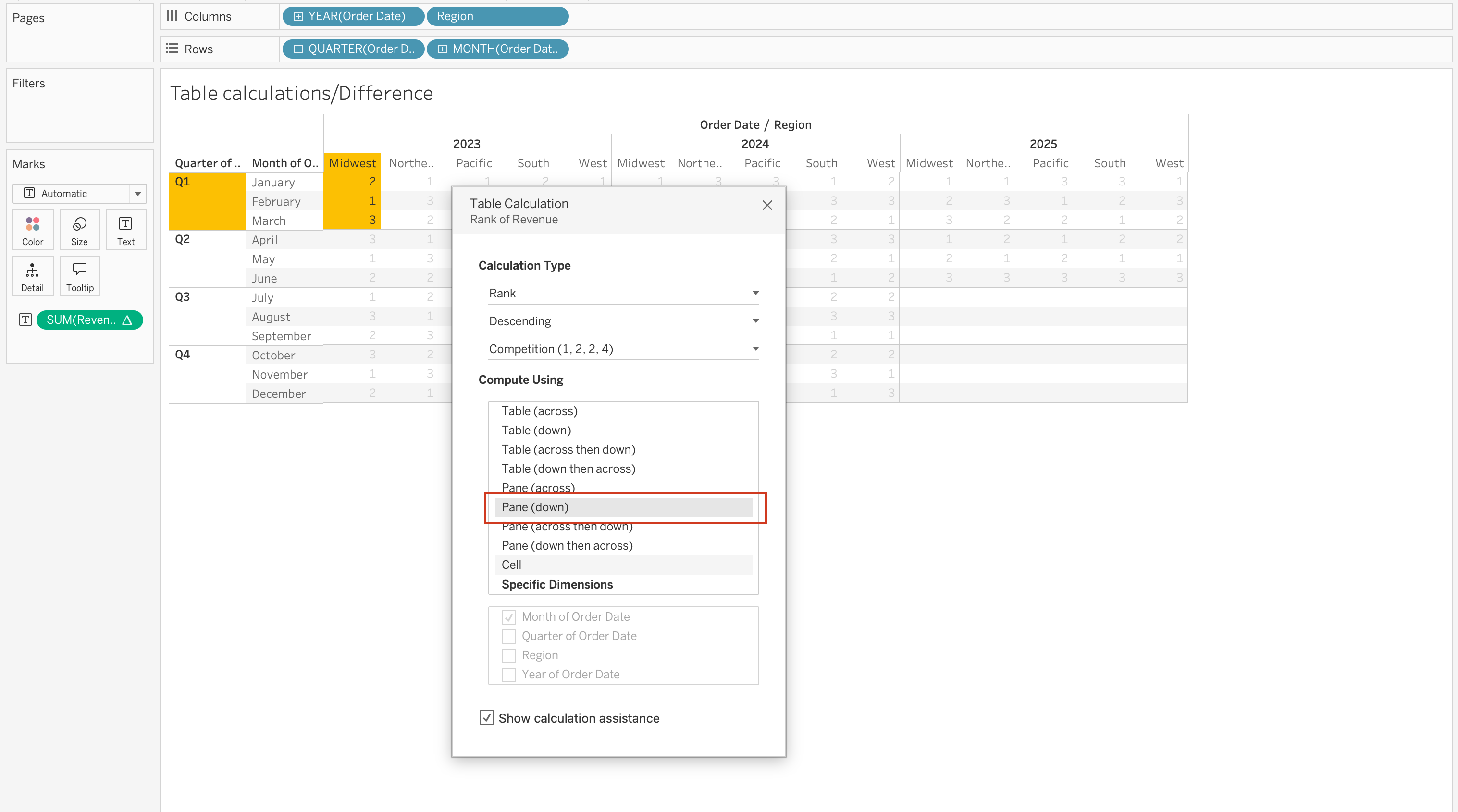Open the Competition rank type dropdown

point(623,348)
